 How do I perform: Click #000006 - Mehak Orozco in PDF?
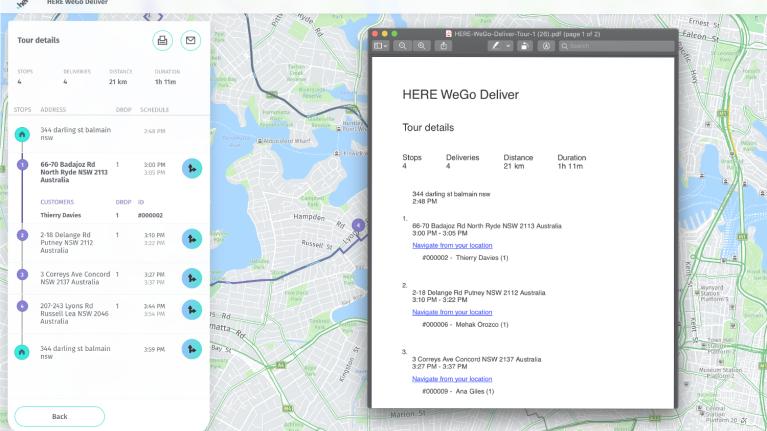pos(465,325)
